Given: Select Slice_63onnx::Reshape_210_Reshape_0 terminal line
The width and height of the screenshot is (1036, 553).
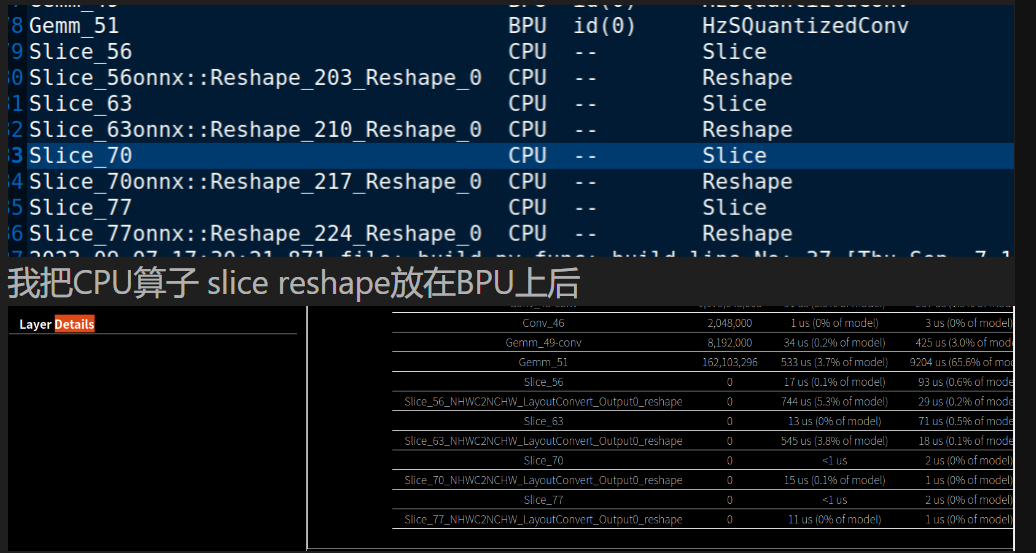Looking at the screenshot, I should pos(255,130).
